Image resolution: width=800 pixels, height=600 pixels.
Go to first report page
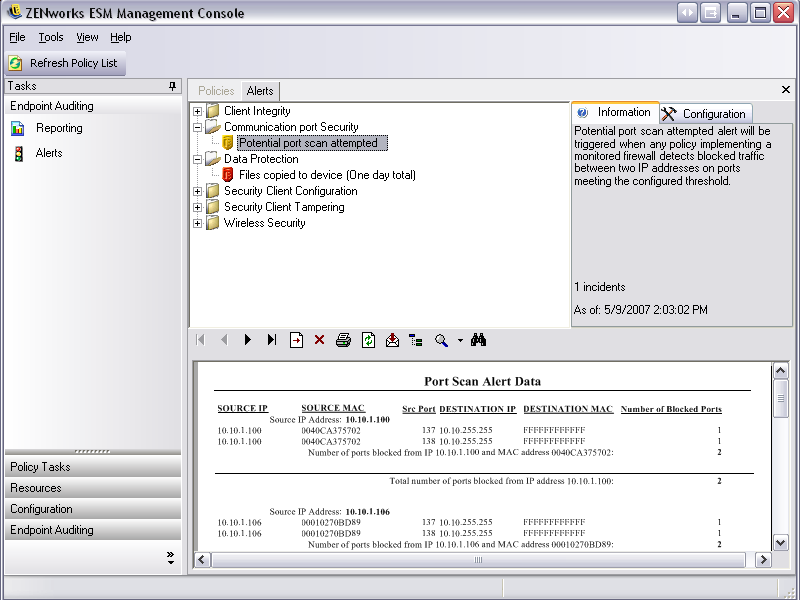[200, 340]
